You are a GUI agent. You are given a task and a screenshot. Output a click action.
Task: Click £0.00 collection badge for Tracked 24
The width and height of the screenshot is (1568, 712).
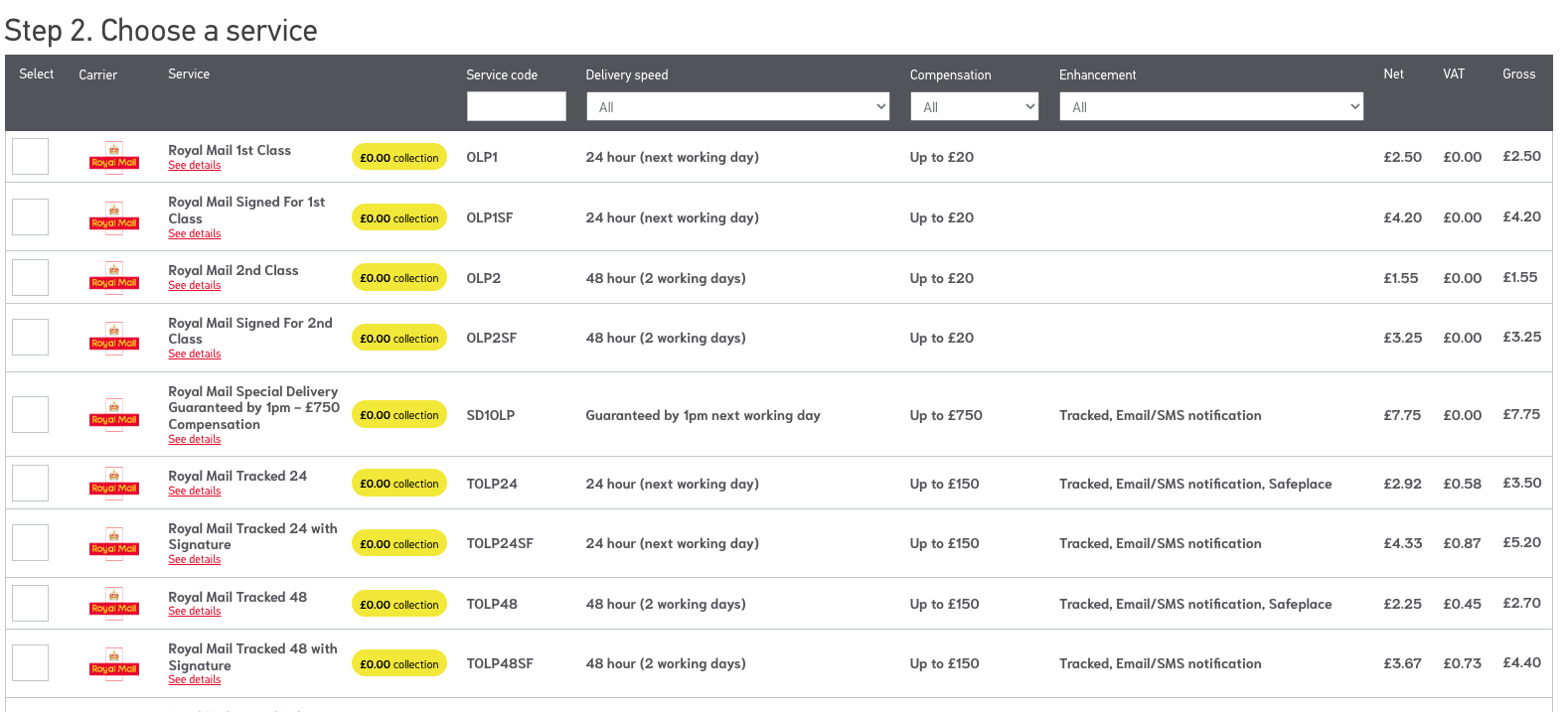(399, 484)
